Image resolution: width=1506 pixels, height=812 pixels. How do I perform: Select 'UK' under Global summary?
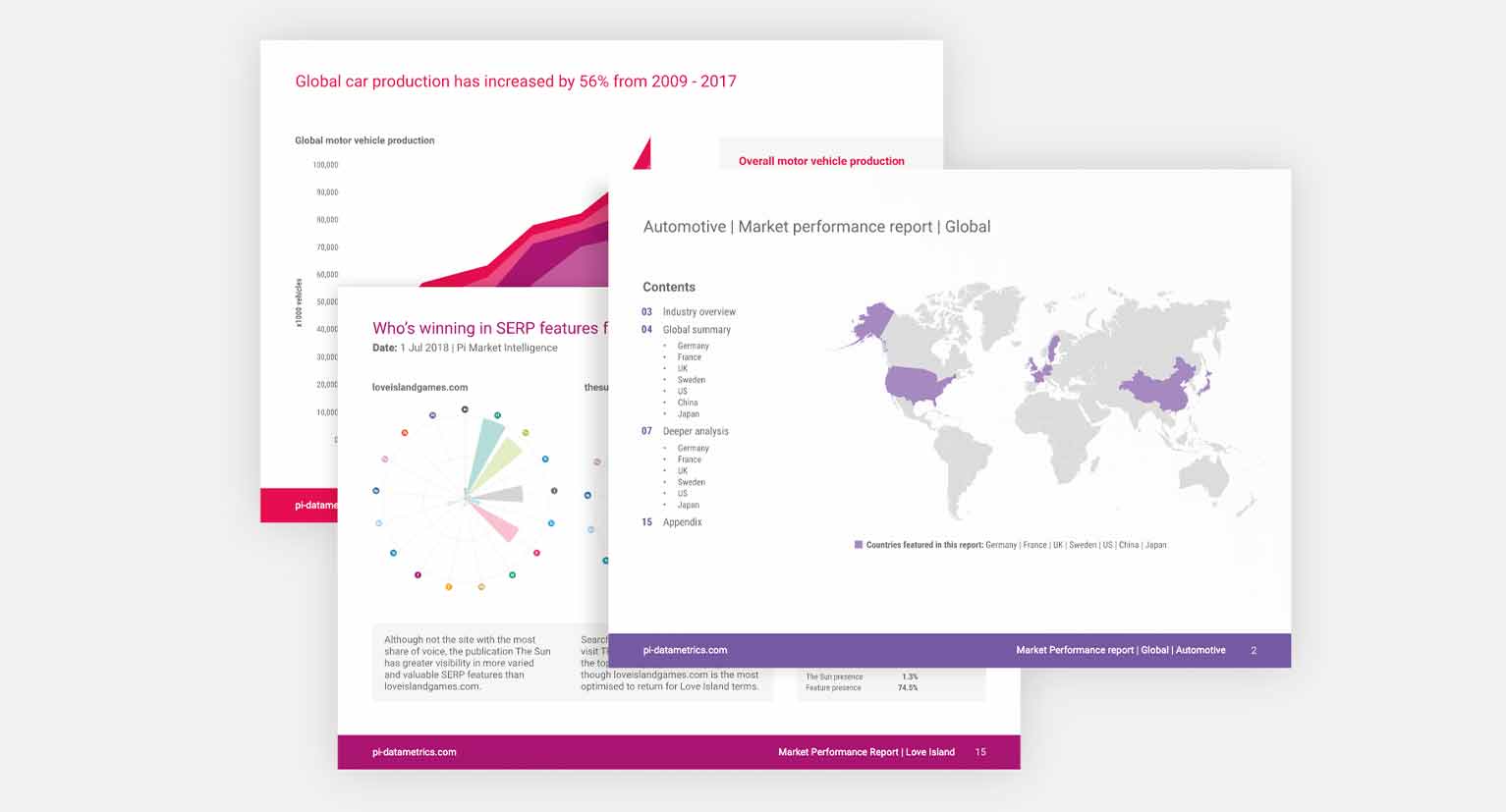tap(683, 368)
